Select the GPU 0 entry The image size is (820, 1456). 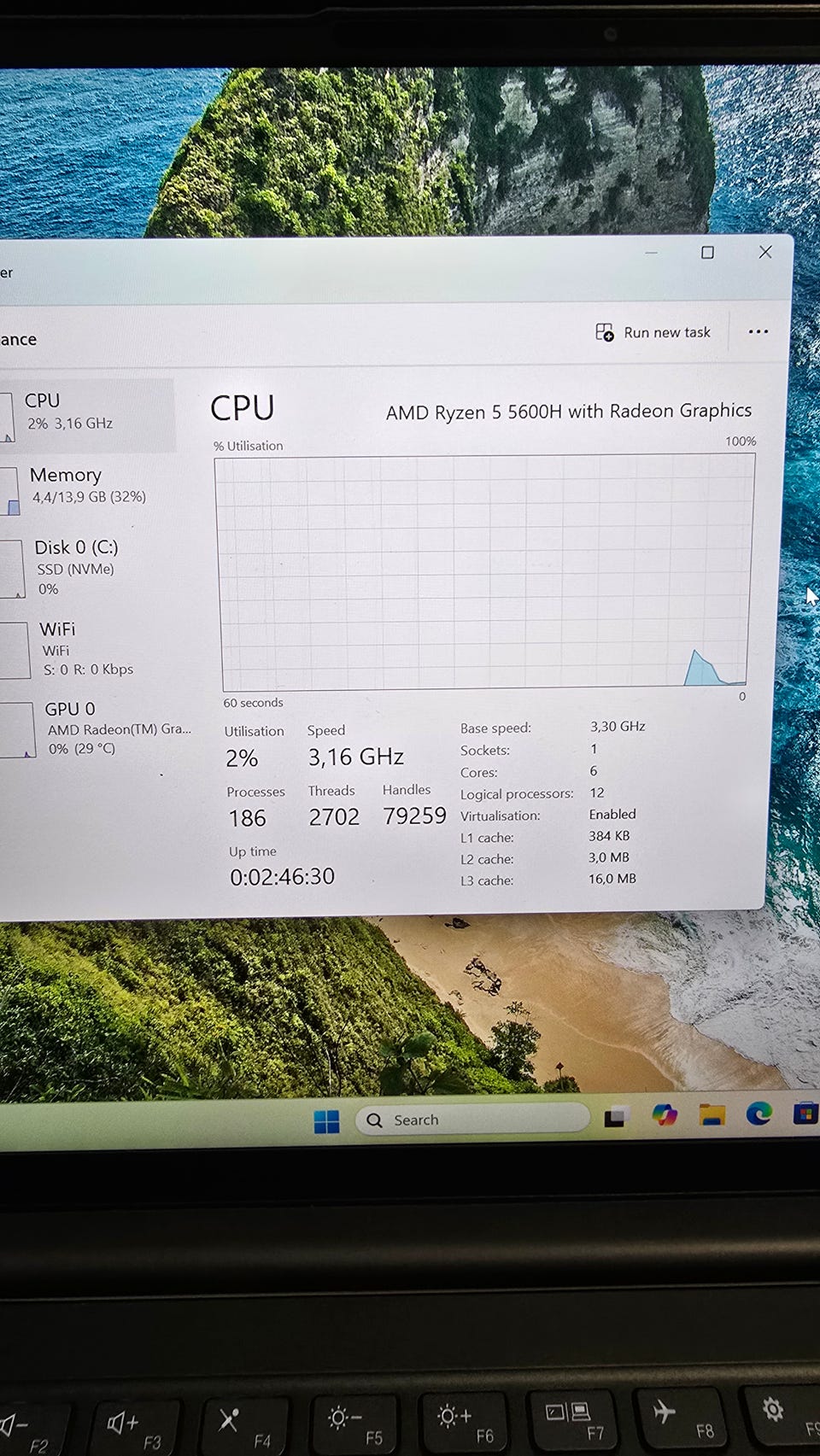click(x=94, y=728)
